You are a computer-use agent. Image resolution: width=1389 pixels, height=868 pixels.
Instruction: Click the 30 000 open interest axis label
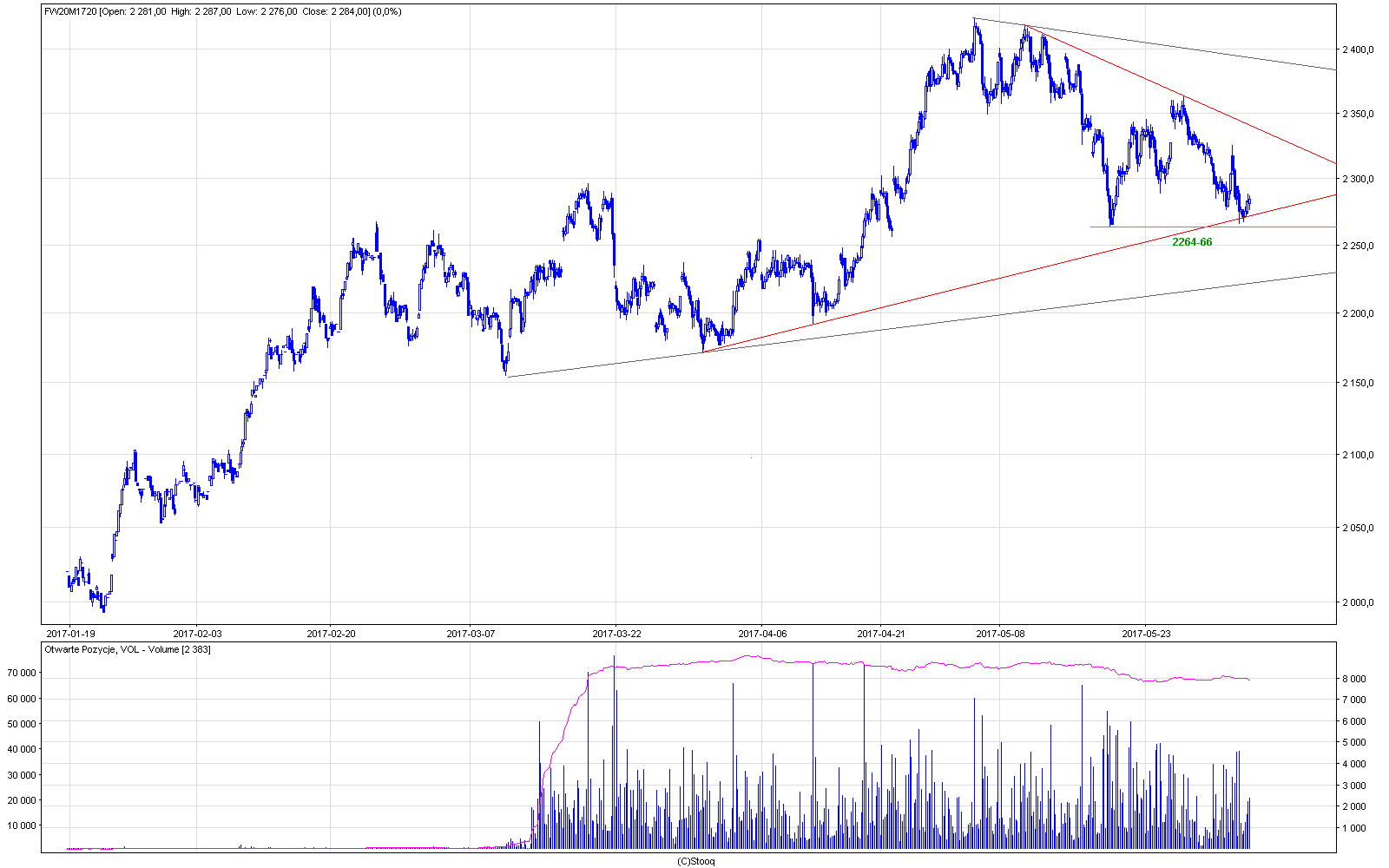[22, 775]
